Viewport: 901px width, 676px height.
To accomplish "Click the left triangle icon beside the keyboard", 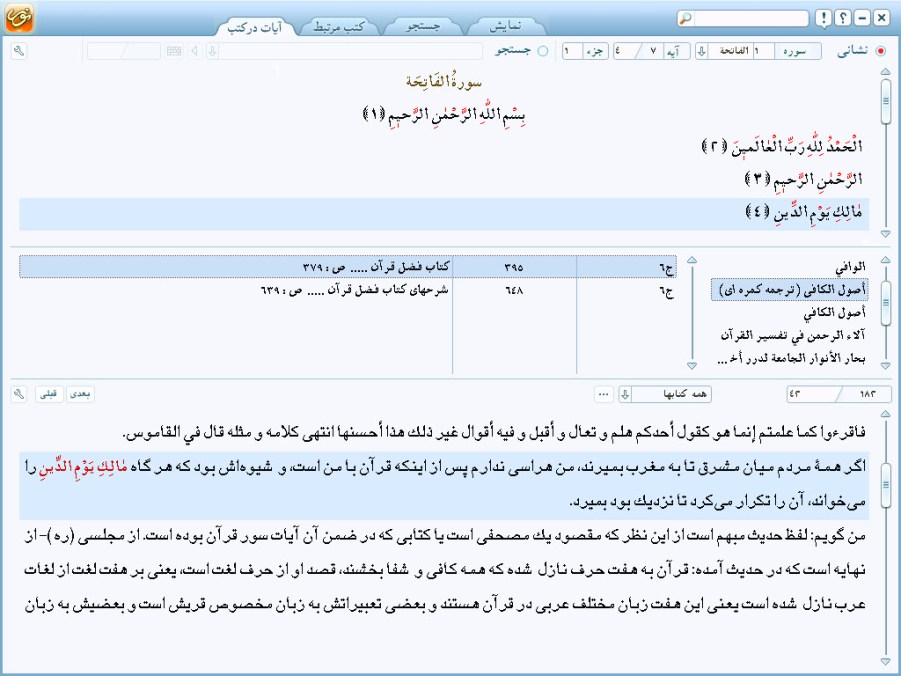I will [x=194, y=51].
